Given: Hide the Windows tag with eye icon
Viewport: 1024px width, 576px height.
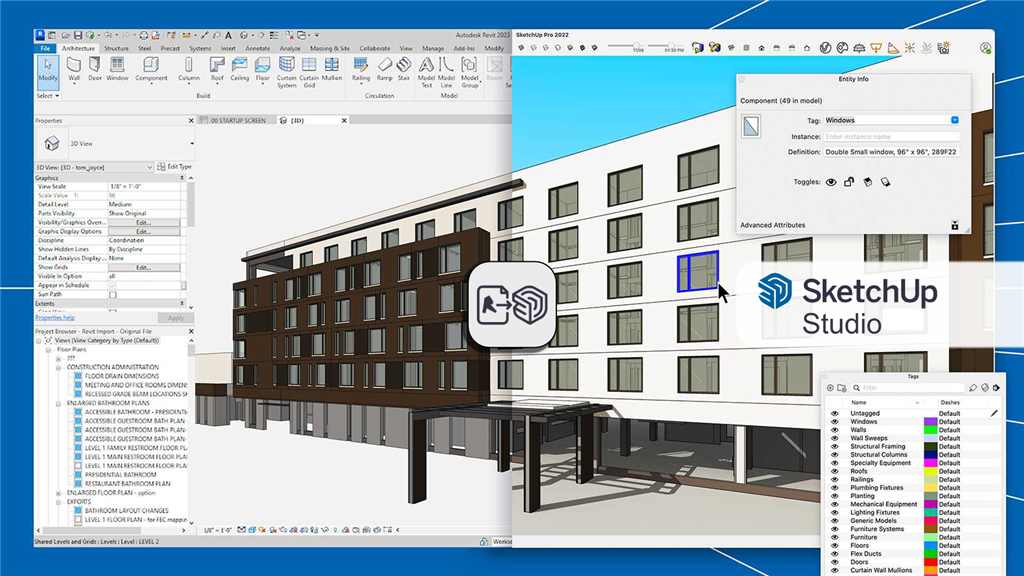Looking at the screenshot, I should point(835,422).
